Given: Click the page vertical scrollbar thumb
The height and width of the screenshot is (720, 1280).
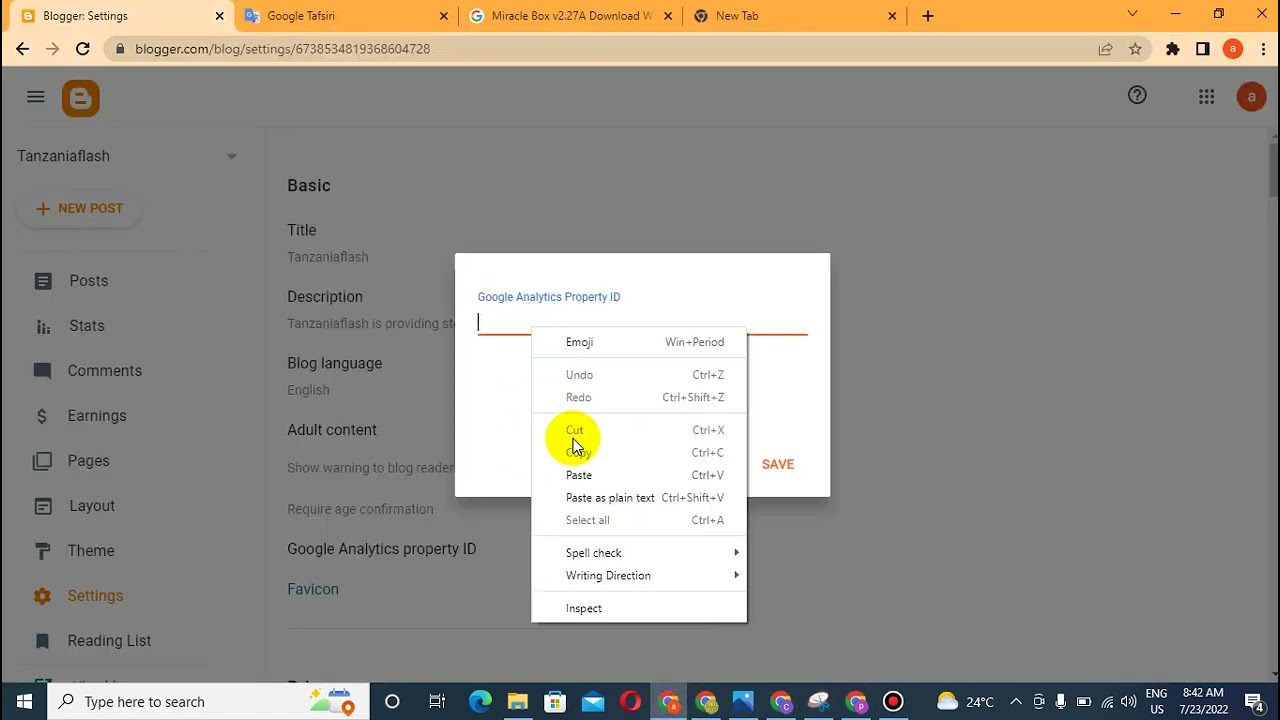Looking at the screenshot, I should pyautogui.click(x=1273, y=170).
